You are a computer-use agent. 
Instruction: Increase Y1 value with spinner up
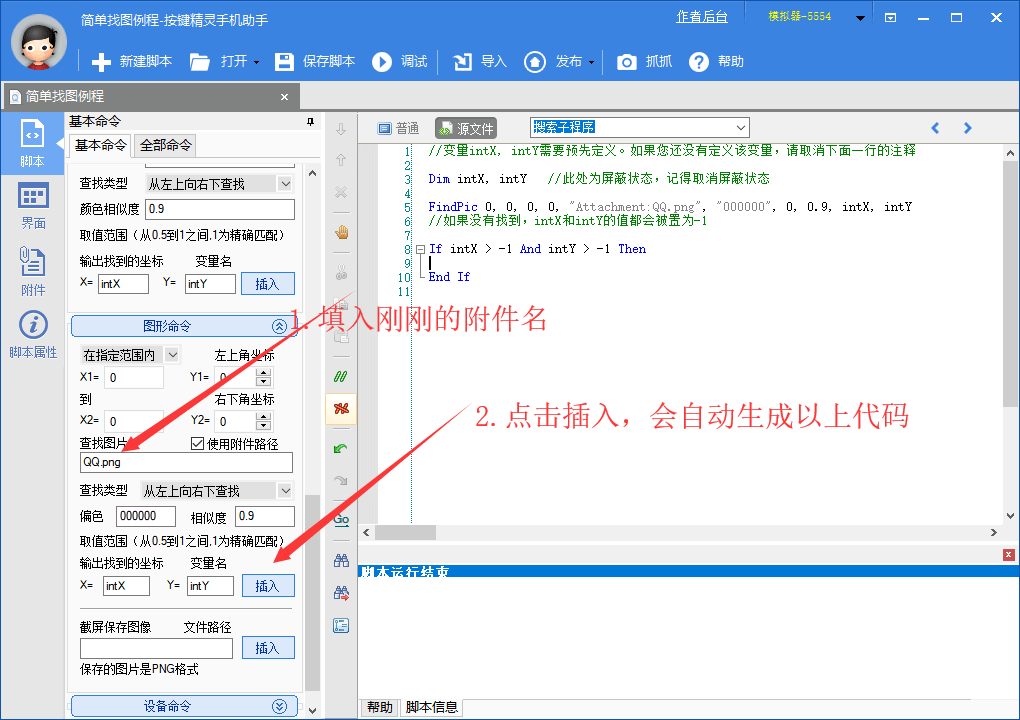pyautogui.click(x=263, y=373)
